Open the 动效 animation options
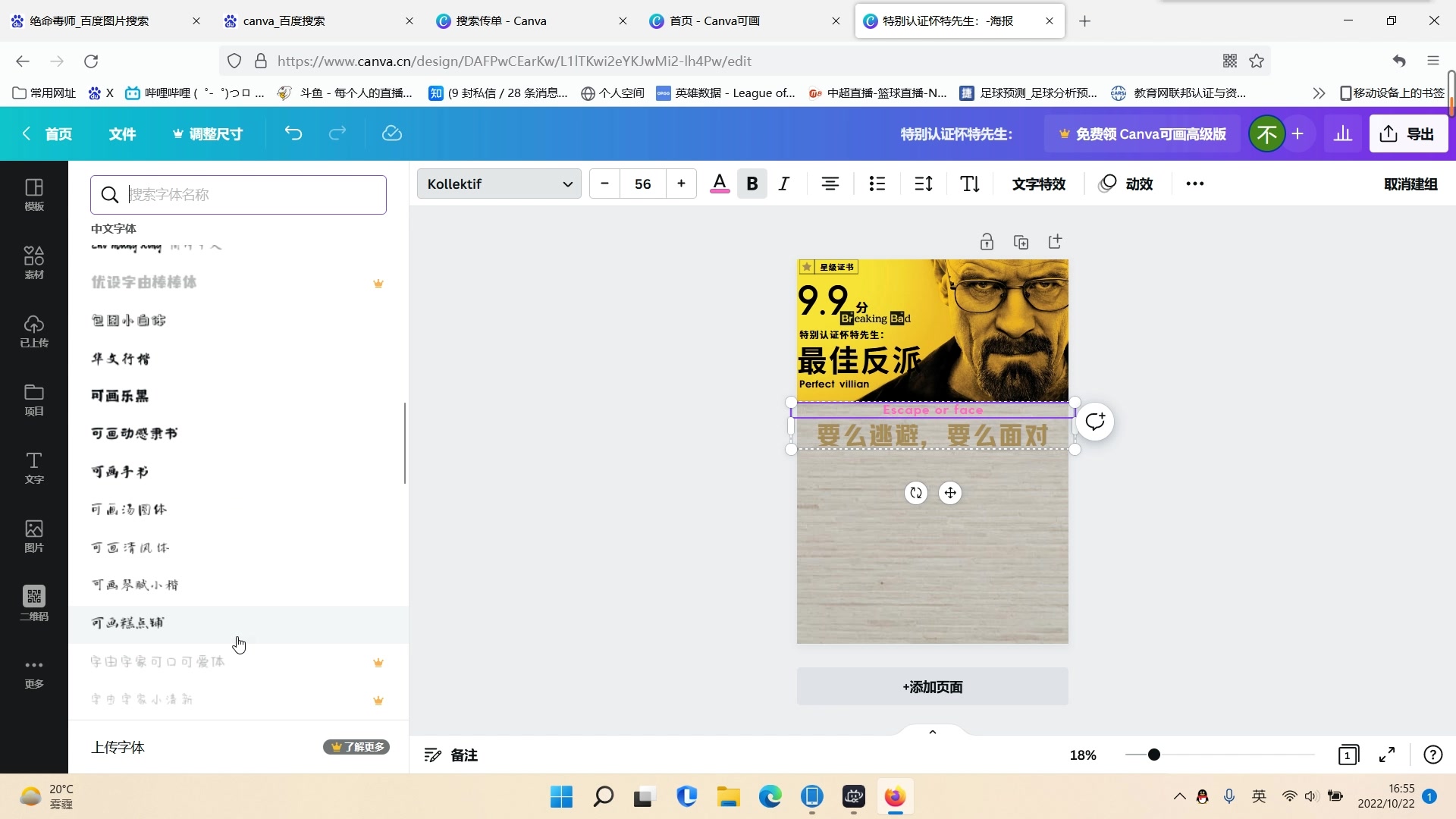1456x819 pixels. click(x=1126, y=184)
